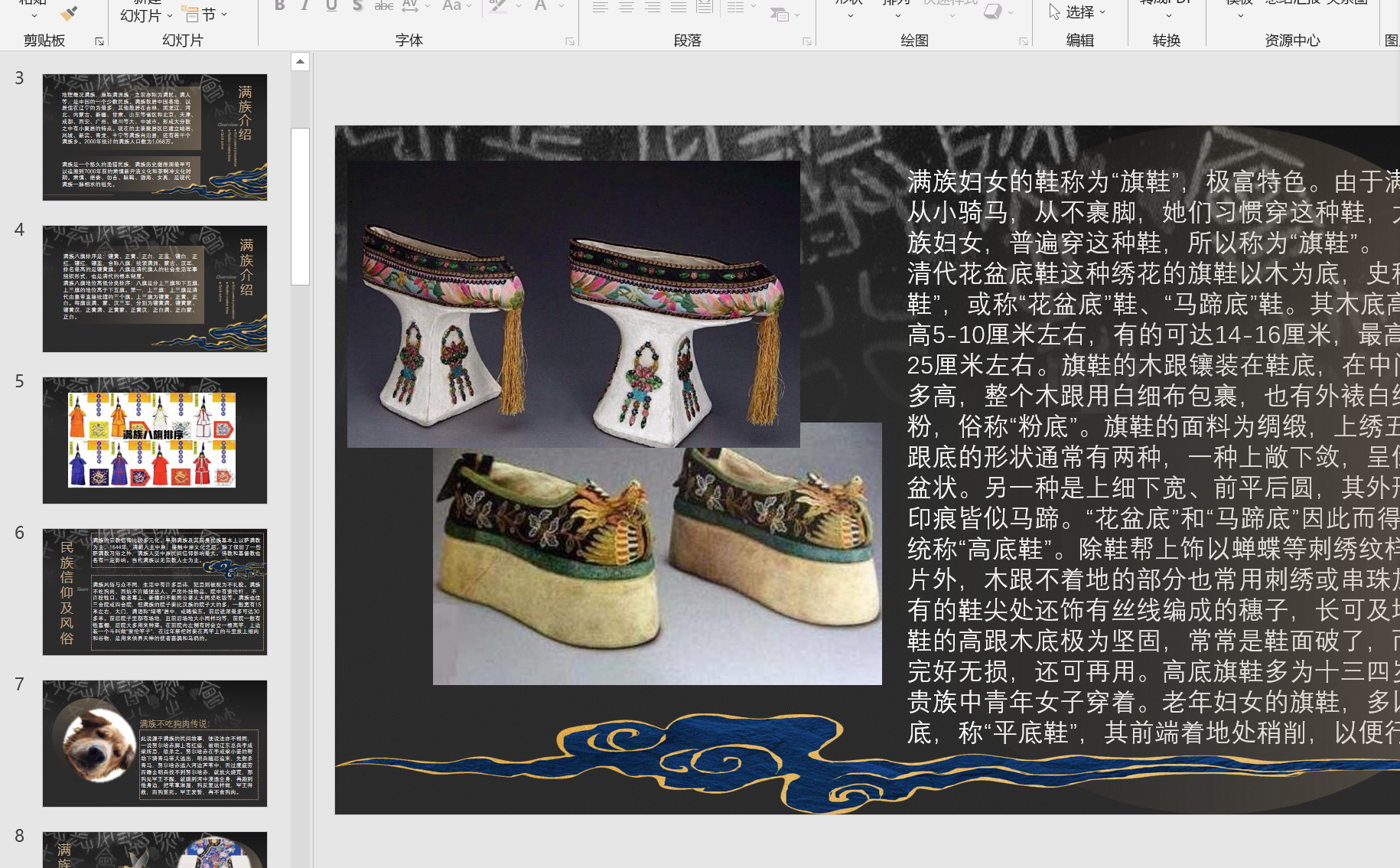Click the character spacing AV icon
1400x868 pixels.
[410, 6]
